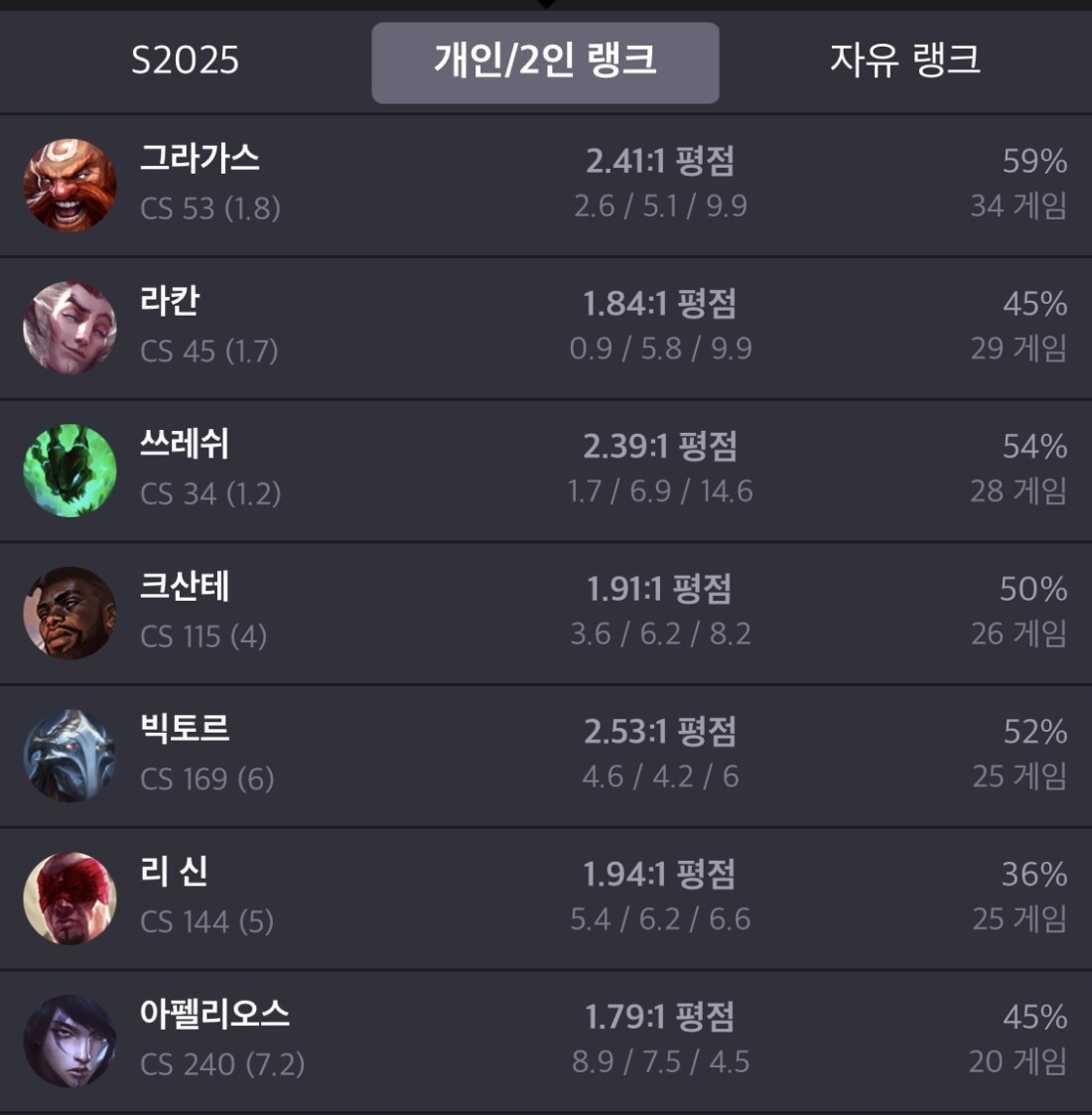This screenshot has width=1092, height=1115.
Task: Open the 라칸 champion name link
Action: tap(170, 301)
